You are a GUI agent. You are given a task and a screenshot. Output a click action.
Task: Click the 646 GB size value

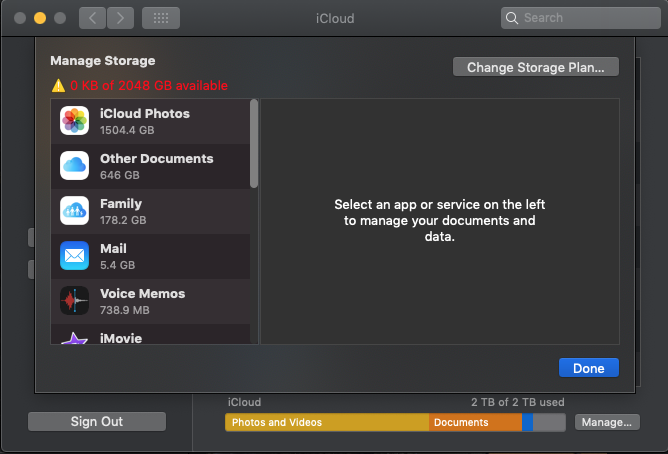120,175
